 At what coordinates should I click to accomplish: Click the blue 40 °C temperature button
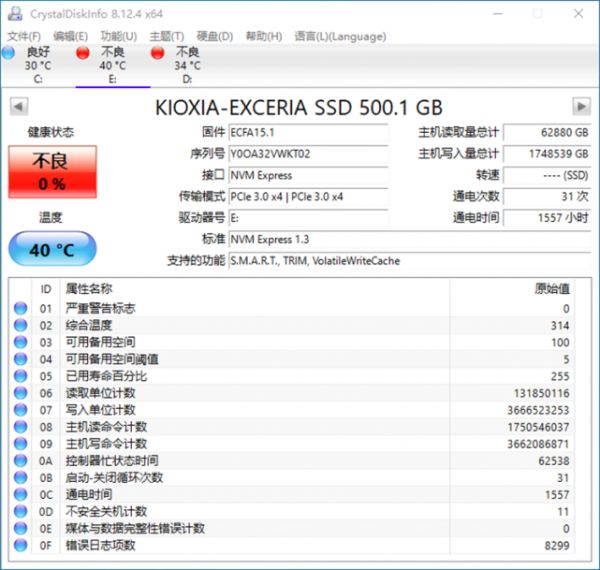[x=52, y=249]
